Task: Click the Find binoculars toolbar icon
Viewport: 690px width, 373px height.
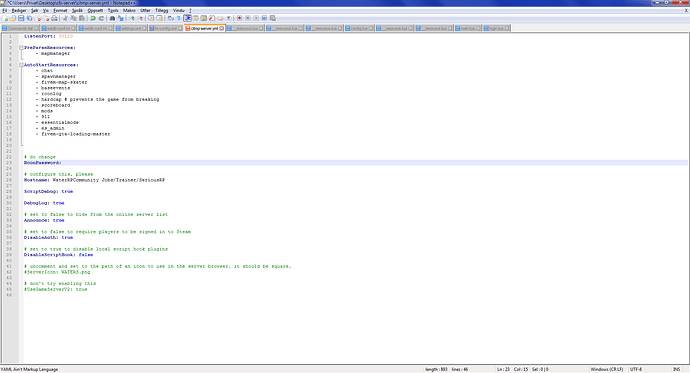Action: click(x=112, y=18)
